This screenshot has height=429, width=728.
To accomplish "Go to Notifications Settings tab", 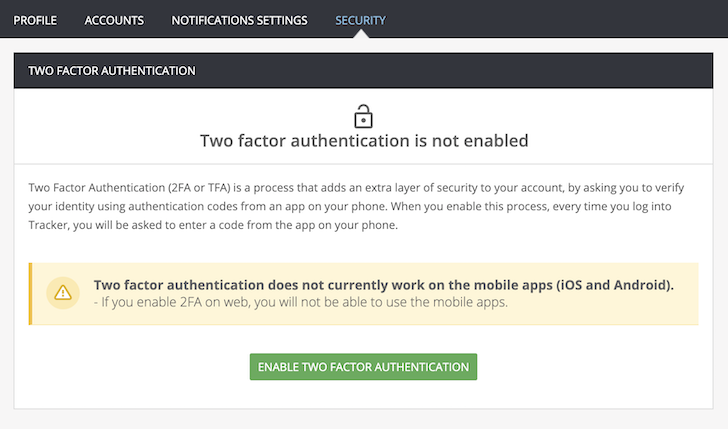I will coord(240,20).
